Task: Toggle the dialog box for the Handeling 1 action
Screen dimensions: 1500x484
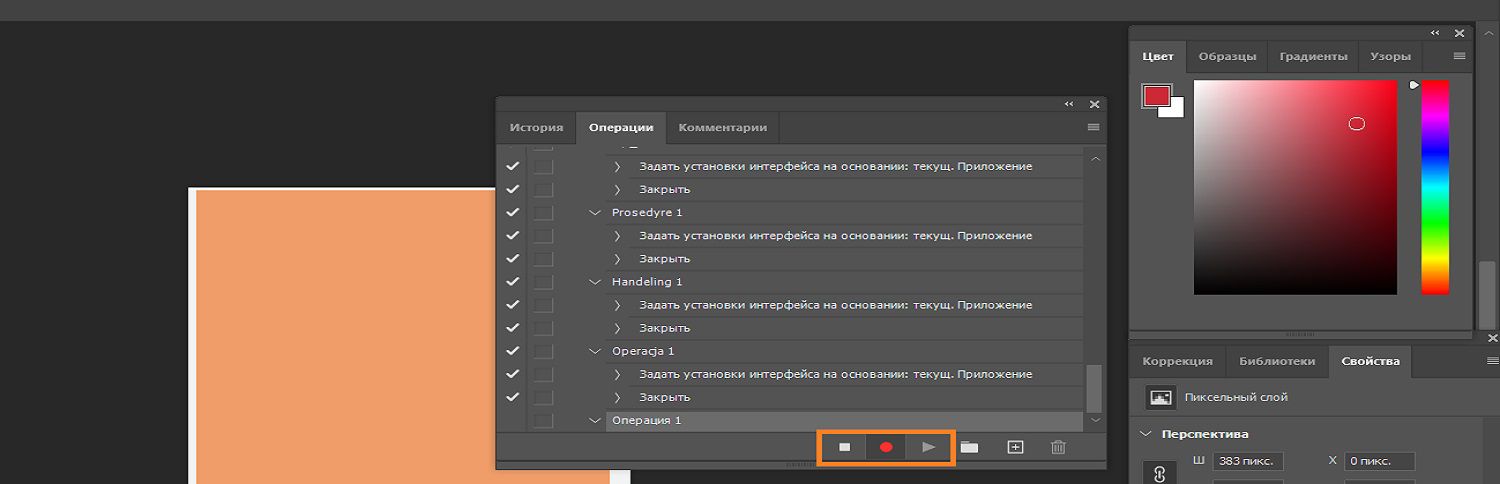Action: pyautogui.click(x=543, y=282)
